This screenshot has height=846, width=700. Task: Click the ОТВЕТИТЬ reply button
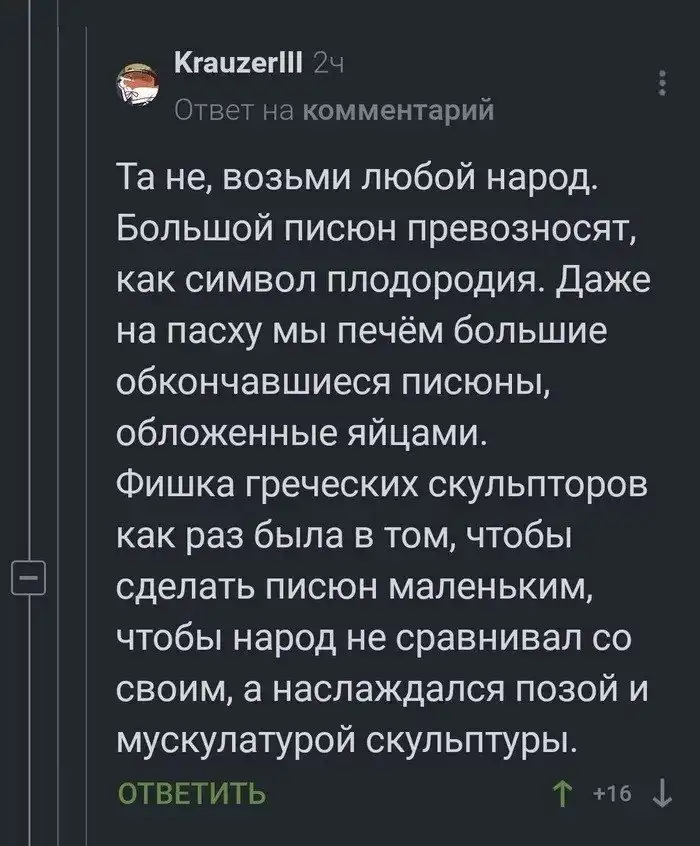click(x=191, y=795)
